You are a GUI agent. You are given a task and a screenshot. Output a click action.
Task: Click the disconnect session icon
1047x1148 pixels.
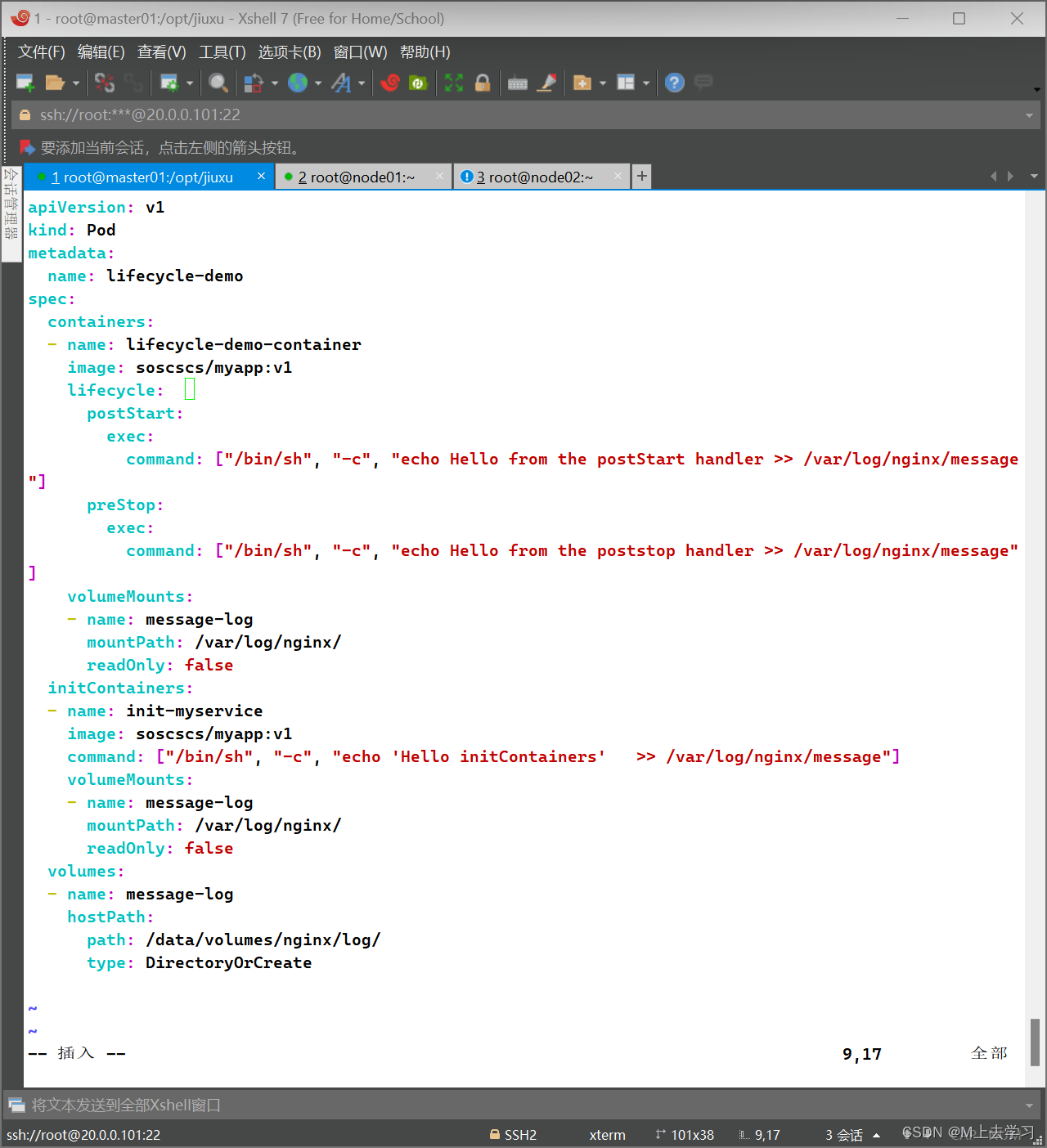[x=105, y=83]
